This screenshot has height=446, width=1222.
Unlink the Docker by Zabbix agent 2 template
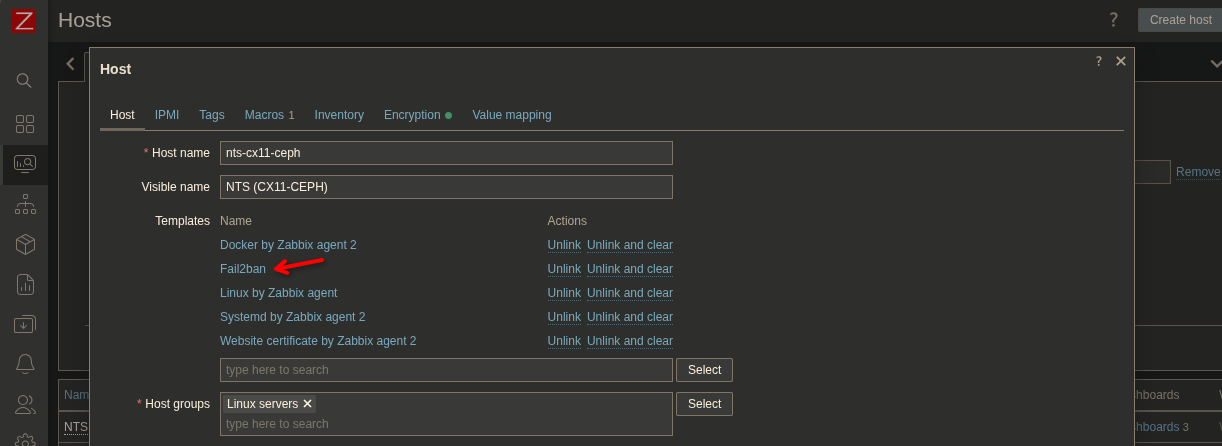point(564,245)
